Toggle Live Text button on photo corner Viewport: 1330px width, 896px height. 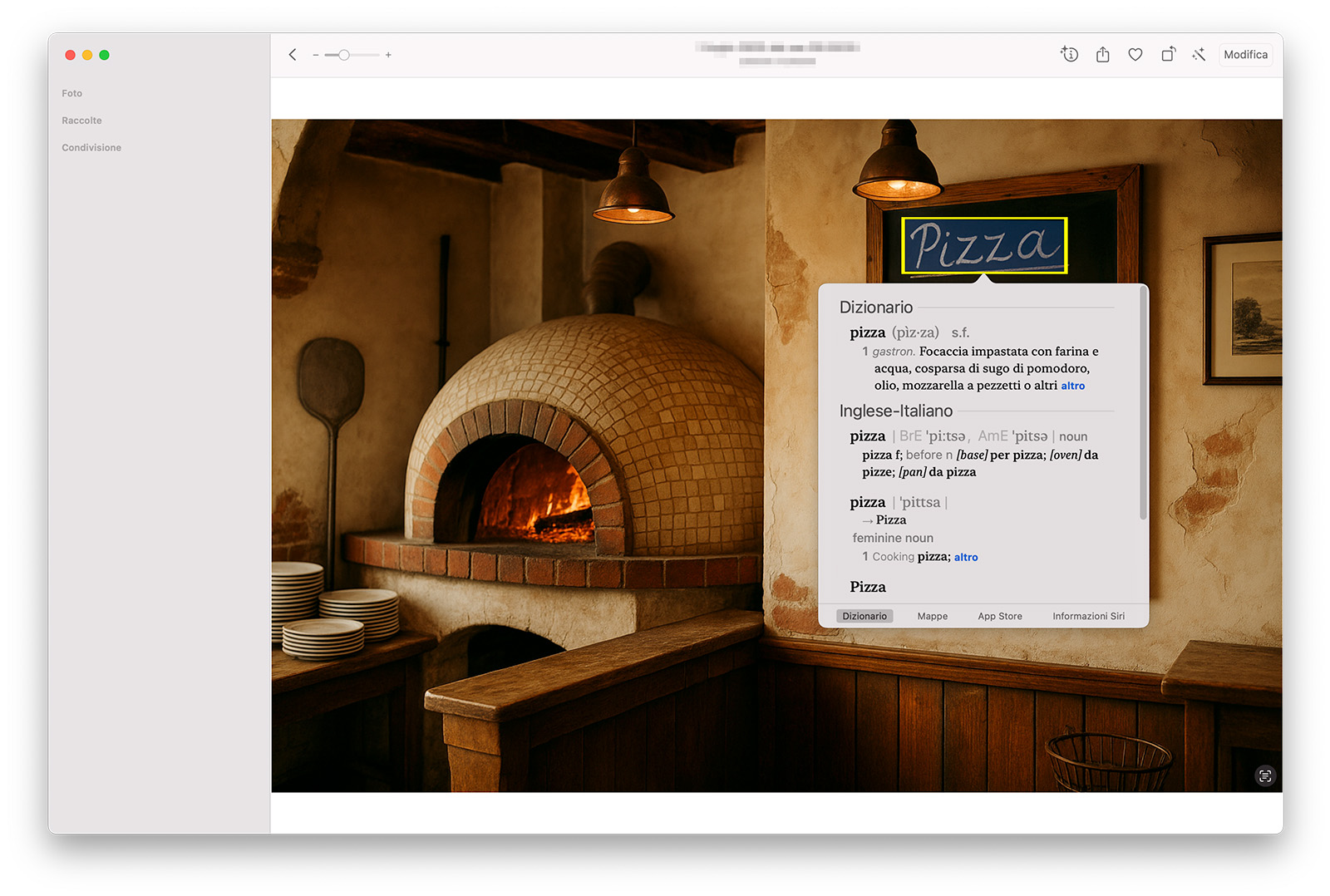(1264, 775)
